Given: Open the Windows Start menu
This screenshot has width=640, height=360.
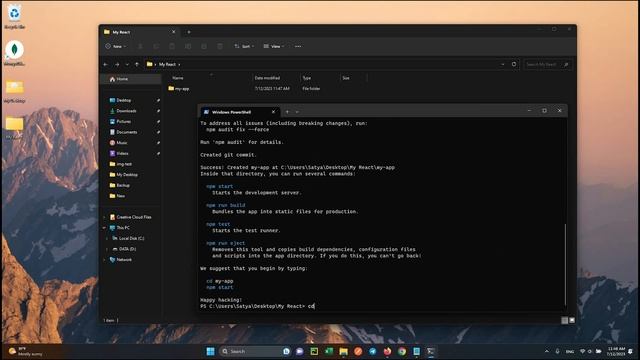Looking at the screenshot, I should click(x=211, y=351).
